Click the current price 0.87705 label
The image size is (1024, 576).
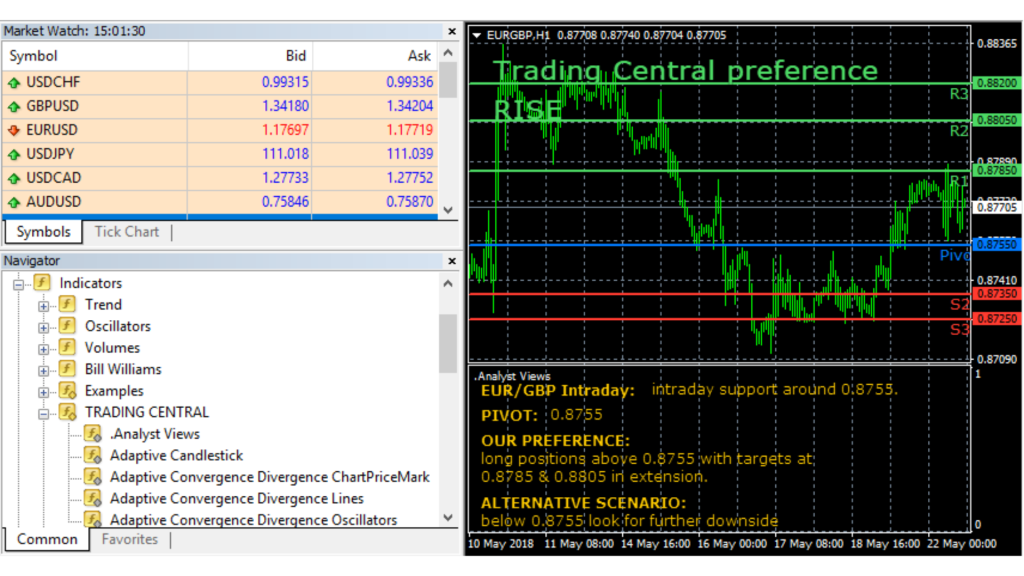click(x=997, y=208)
